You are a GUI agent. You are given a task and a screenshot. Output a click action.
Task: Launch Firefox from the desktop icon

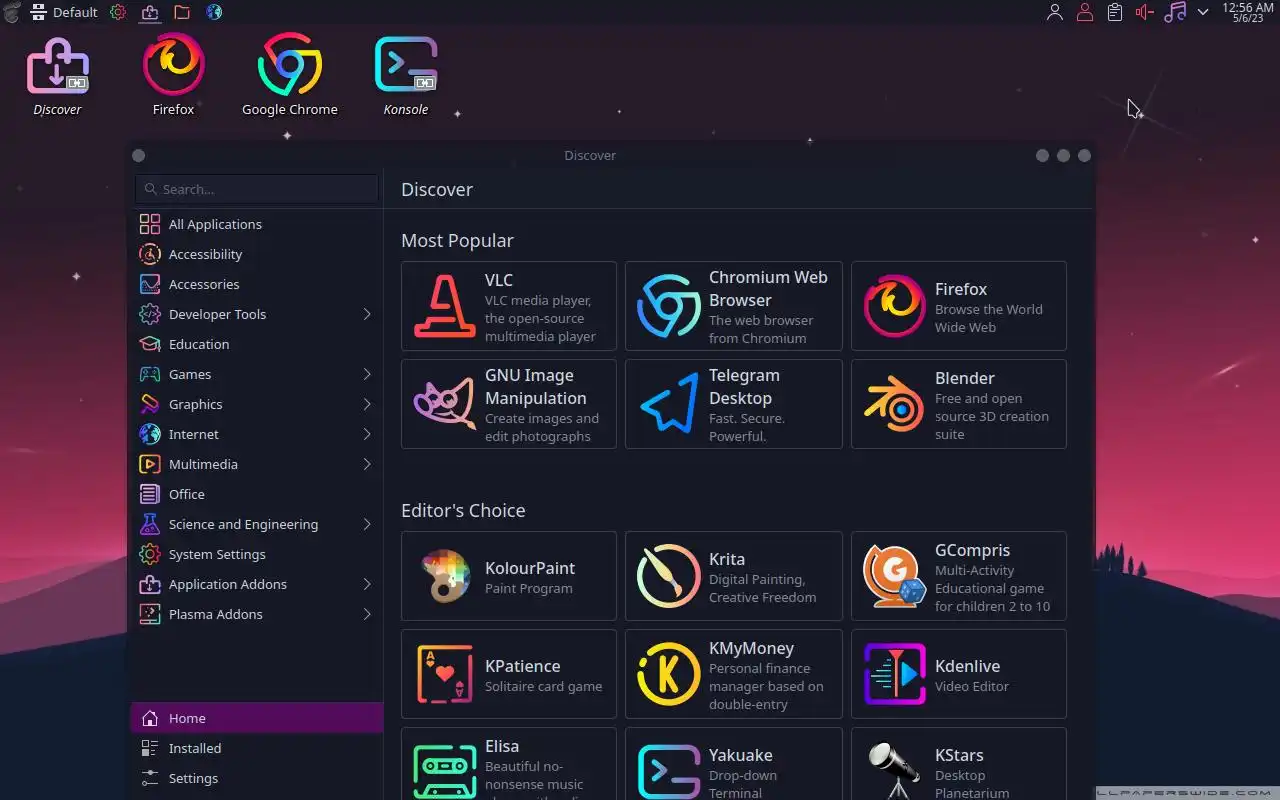click(x=173, y=64)
